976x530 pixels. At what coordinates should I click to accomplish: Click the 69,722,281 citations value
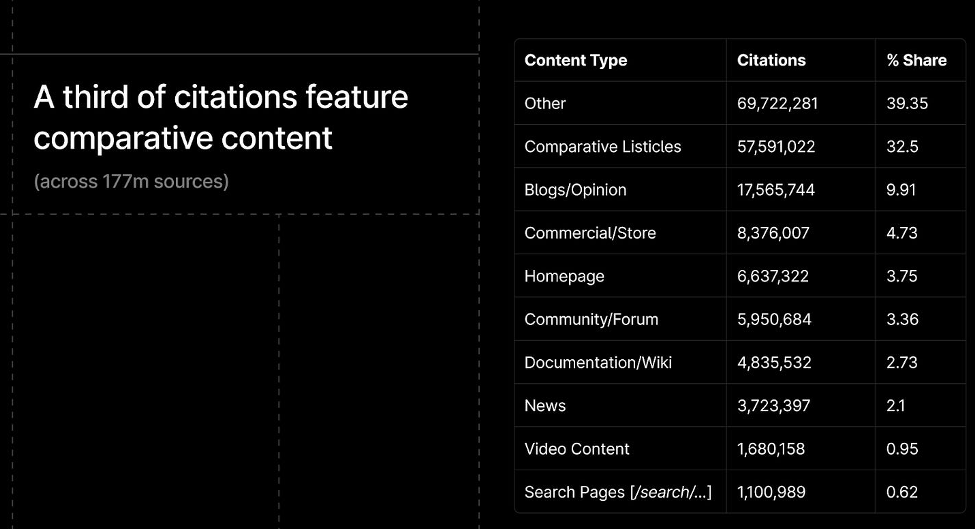777,103
